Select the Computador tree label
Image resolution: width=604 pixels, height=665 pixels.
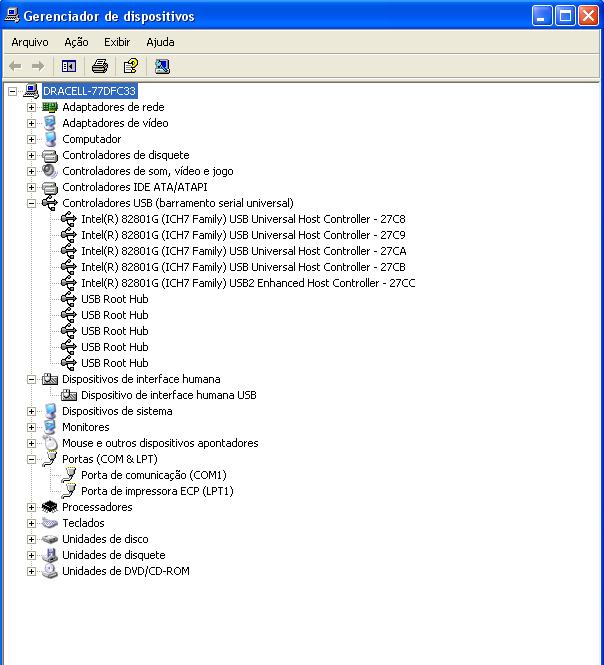92,139
